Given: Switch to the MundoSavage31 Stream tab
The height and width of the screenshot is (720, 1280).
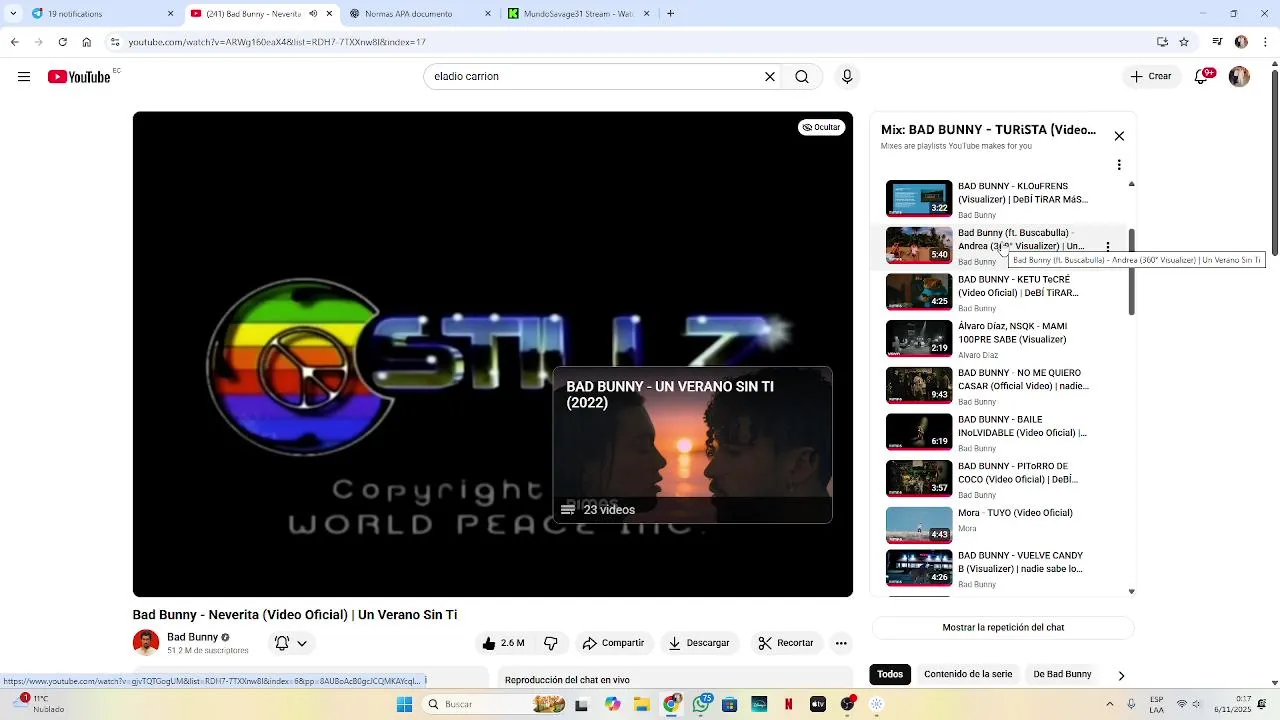Looking at the screenshot, I should (x=579, y=14).
